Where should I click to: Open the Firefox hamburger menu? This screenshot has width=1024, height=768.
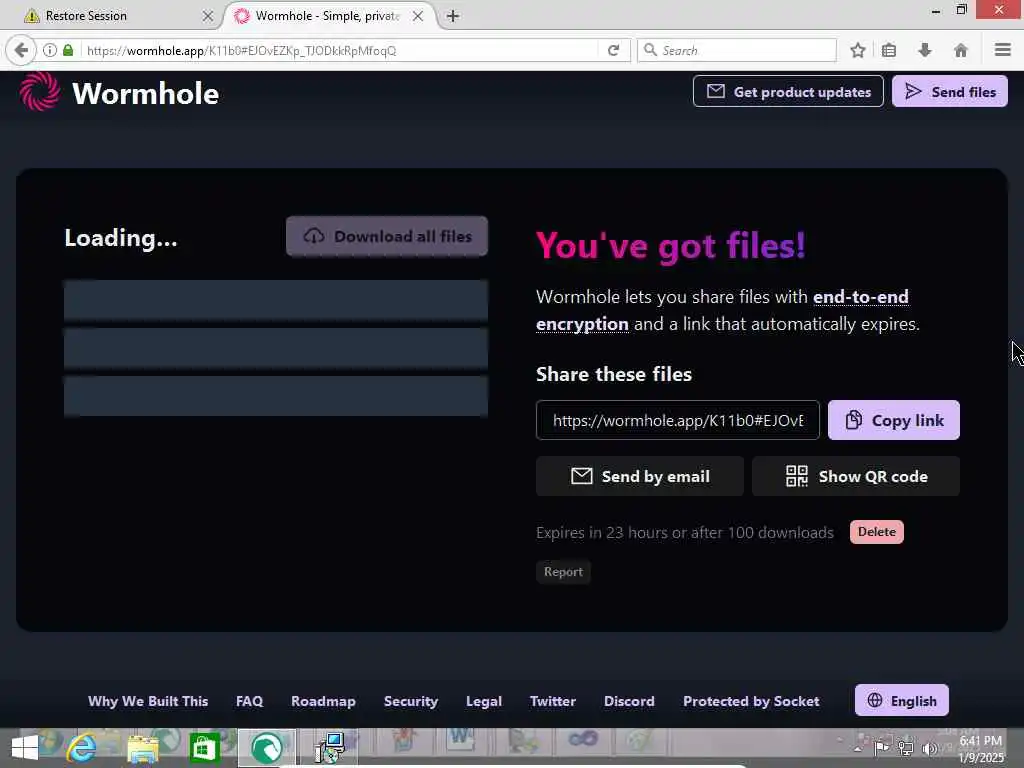coord(1002,50)
